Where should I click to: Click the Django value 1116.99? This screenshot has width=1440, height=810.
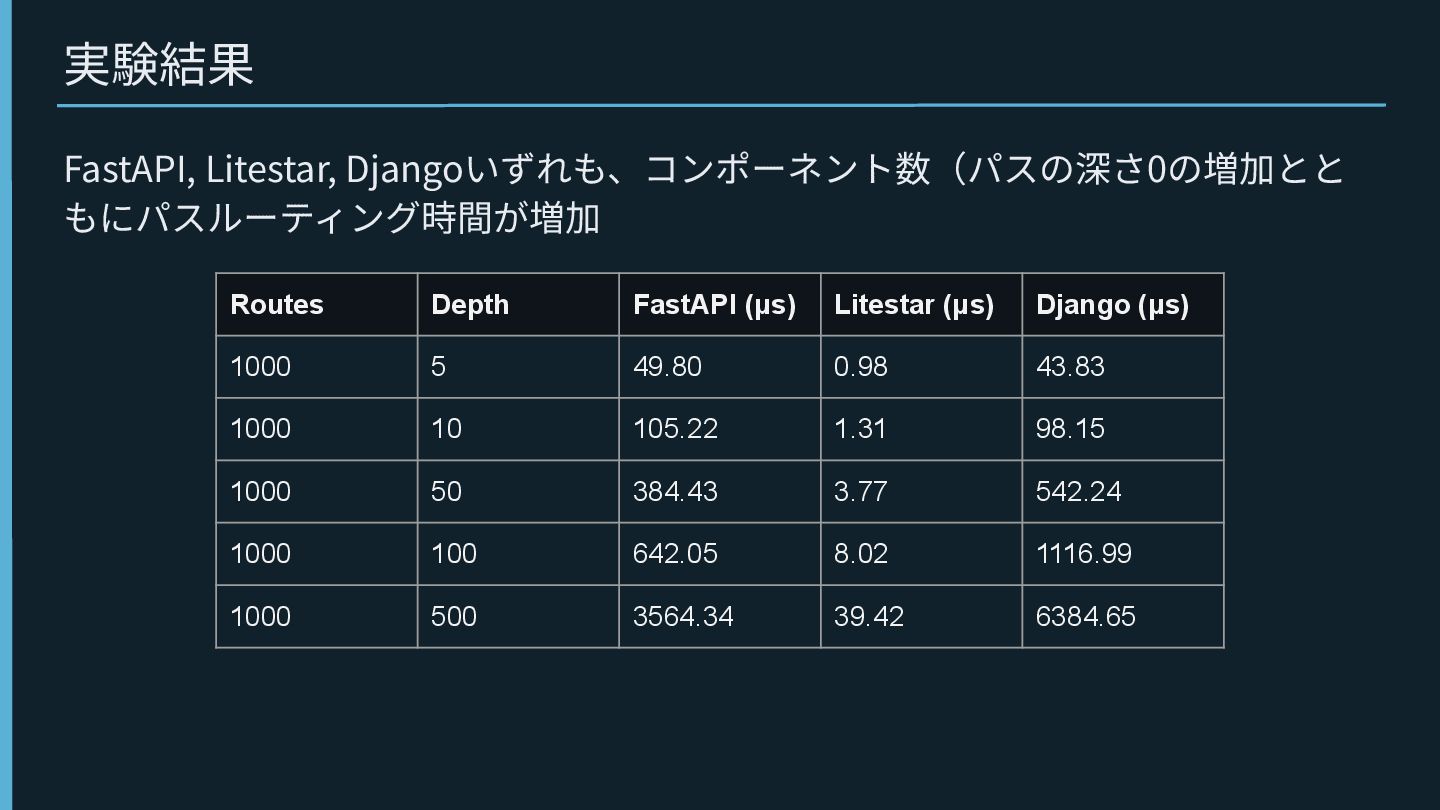coord(1083,553)
